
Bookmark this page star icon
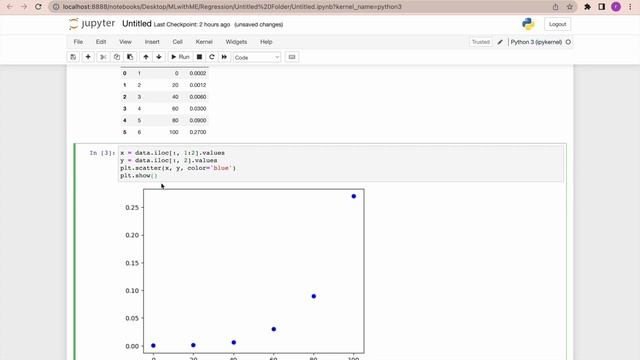(x=570, y=7)
